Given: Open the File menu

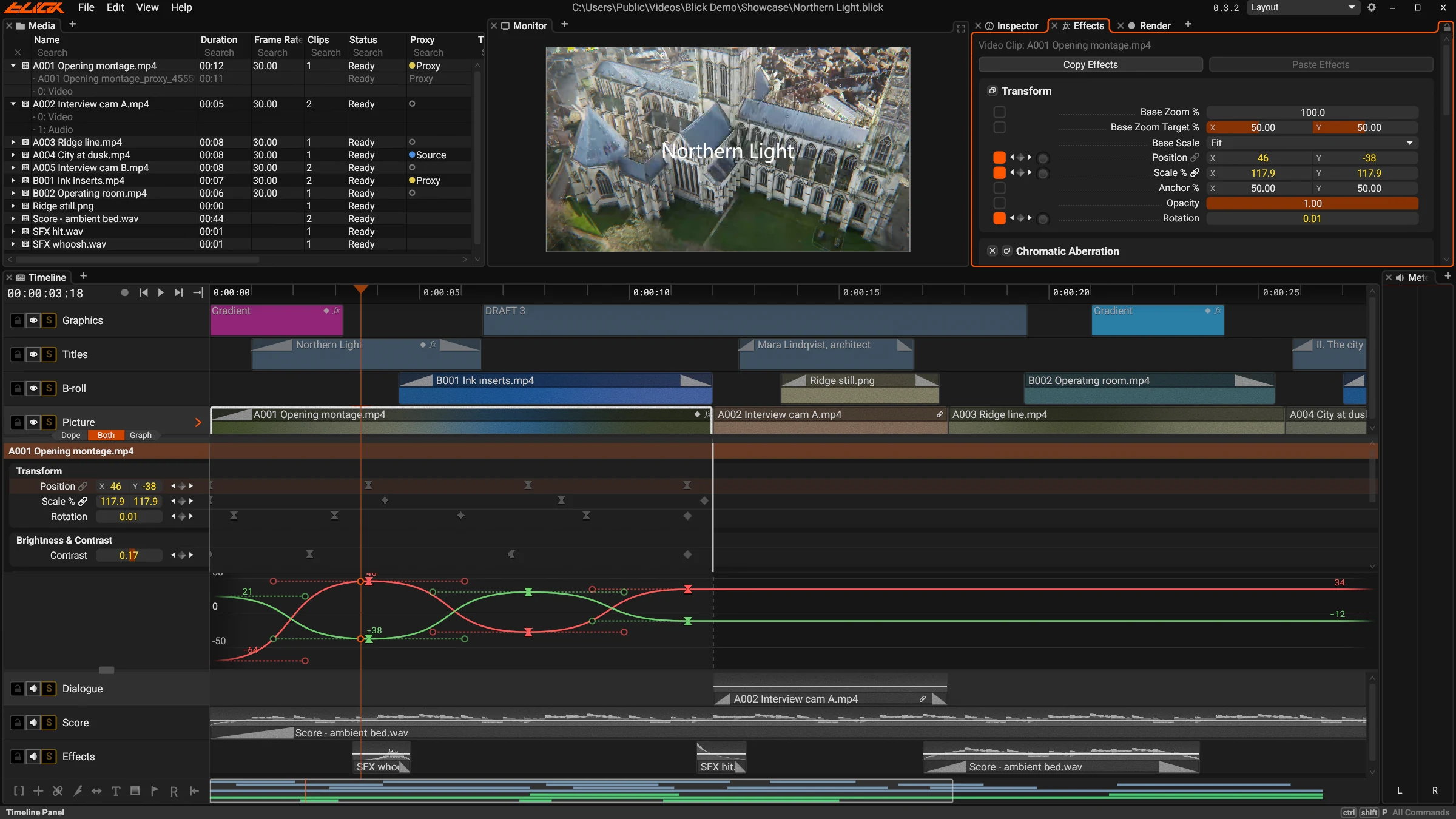Looking at the screenshot, I should (86, 7).
